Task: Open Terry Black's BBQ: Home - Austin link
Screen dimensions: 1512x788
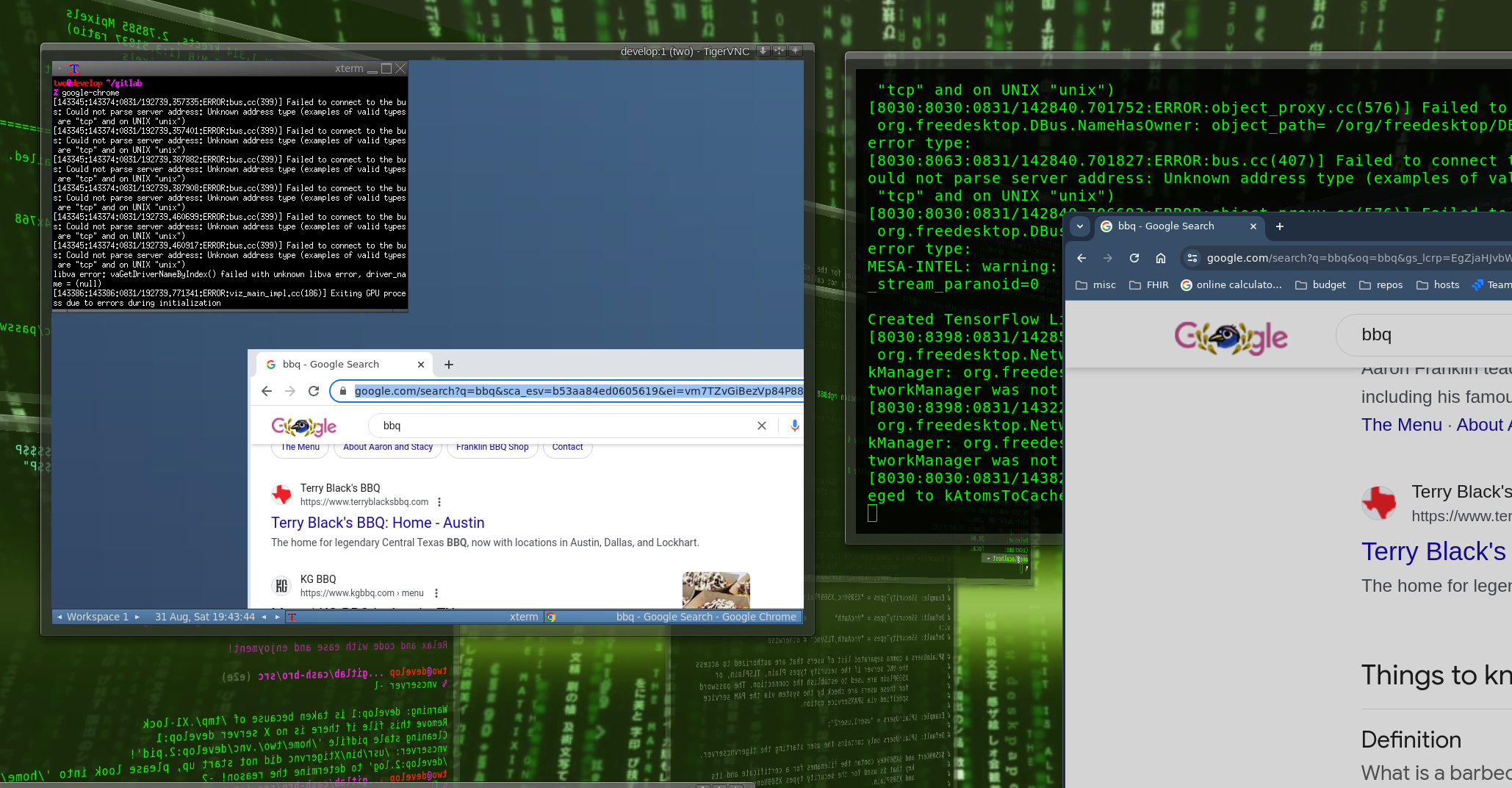Action: (378, 523)
